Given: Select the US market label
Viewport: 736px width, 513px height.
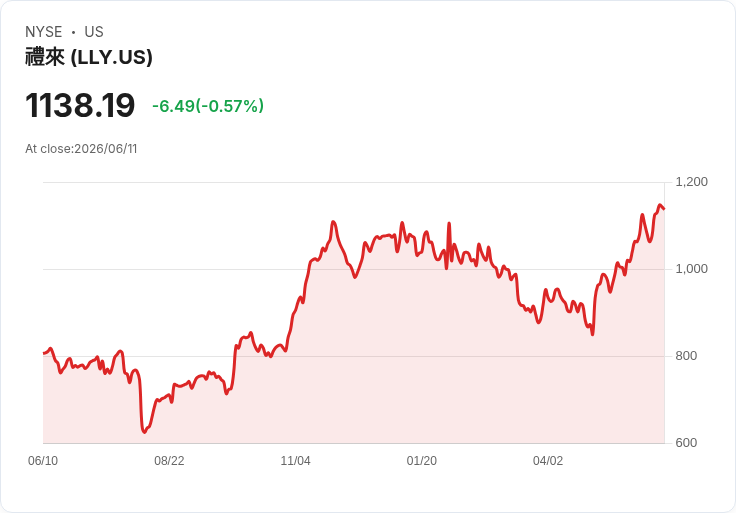Looking at the screenshot, I should [94, 32].
